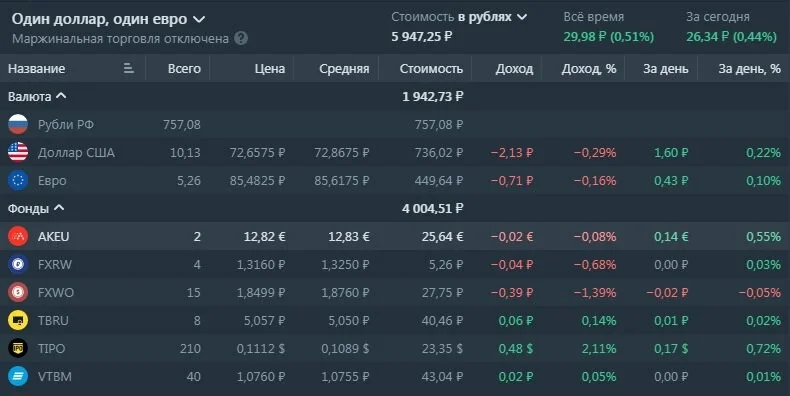Select the FXRW row name

54,264
